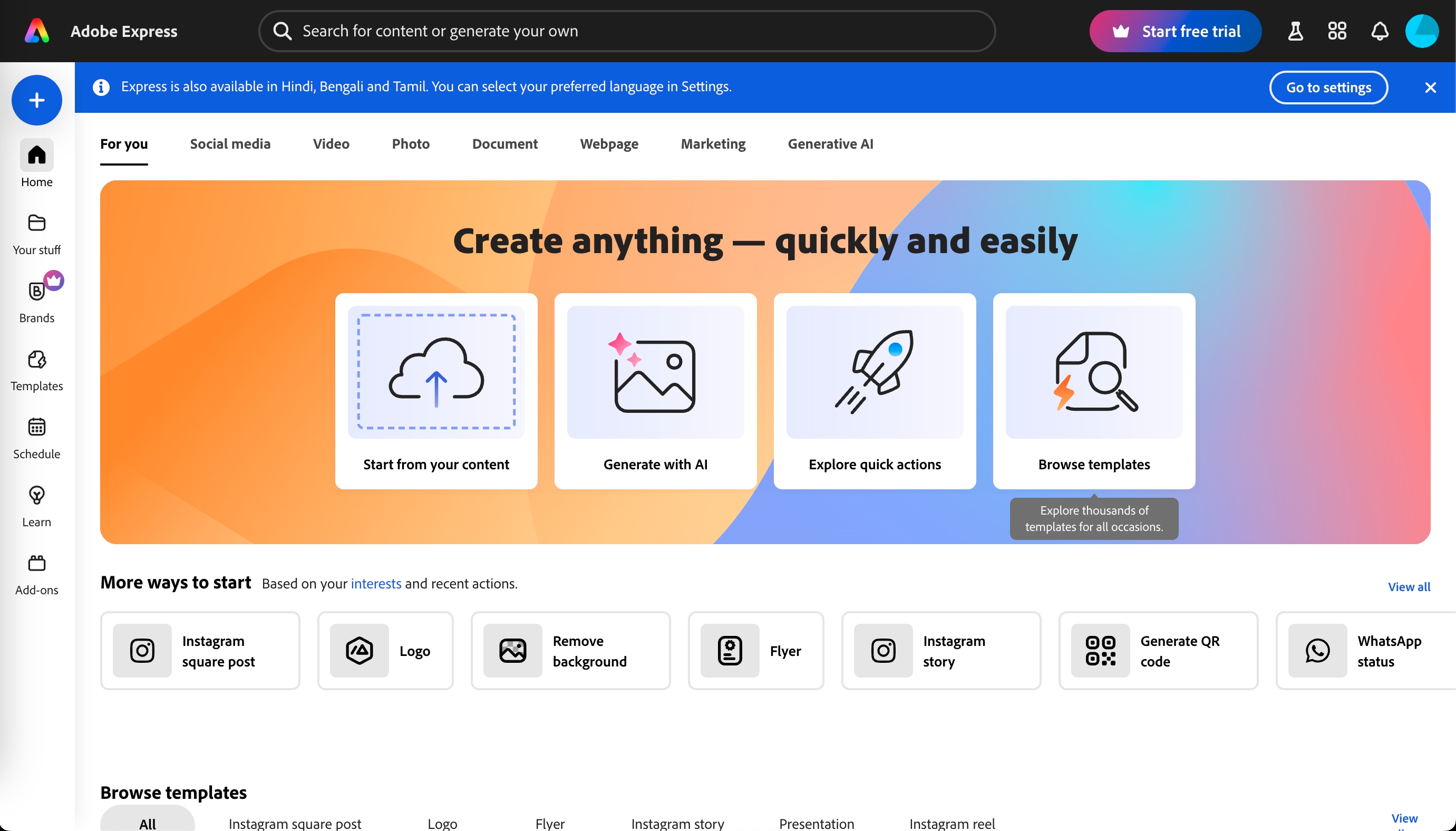This screenshot has height=831, width=1456.
Task: Open Home in the sidebar
Action: [36, 163]
